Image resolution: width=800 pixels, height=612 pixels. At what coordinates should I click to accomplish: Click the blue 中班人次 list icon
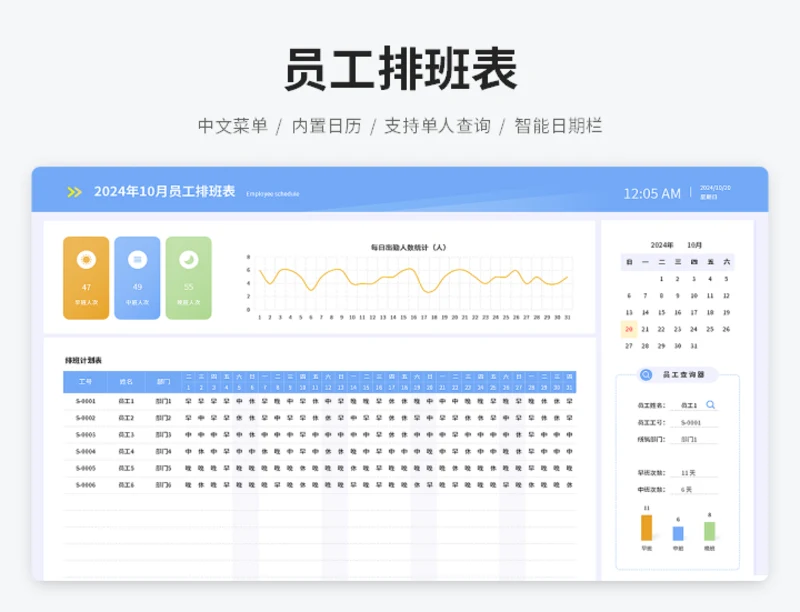137,259
